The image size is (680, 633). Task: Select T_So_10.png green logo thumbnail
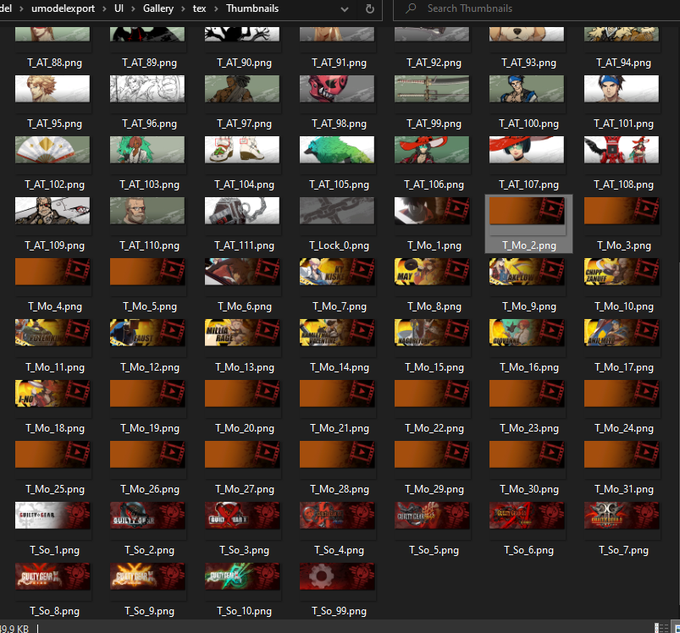pyautogui.click(x=242, y=577)
